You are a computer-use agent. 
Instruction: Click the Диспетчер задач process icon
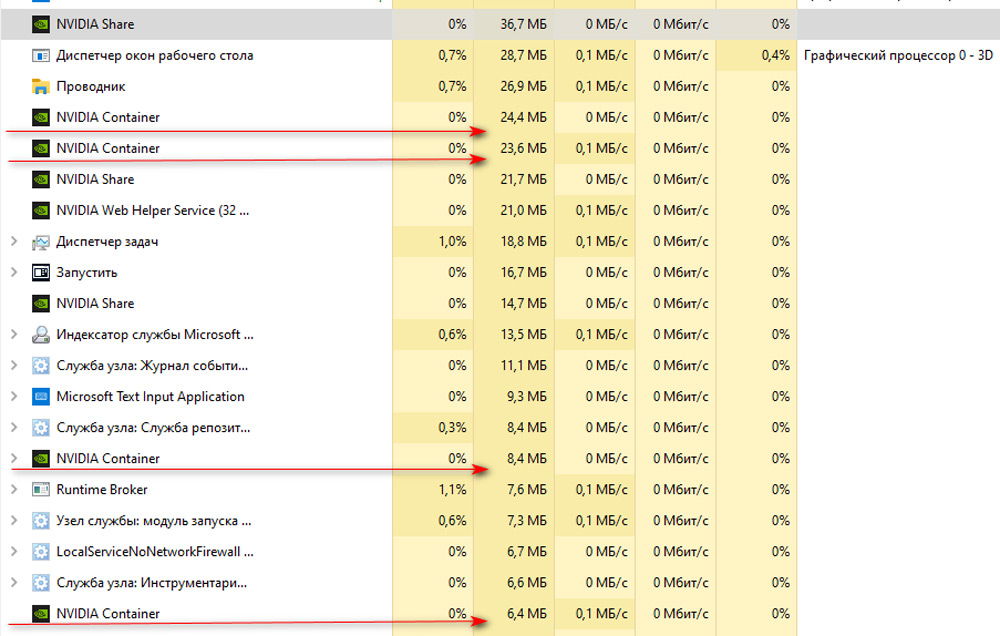41,241
